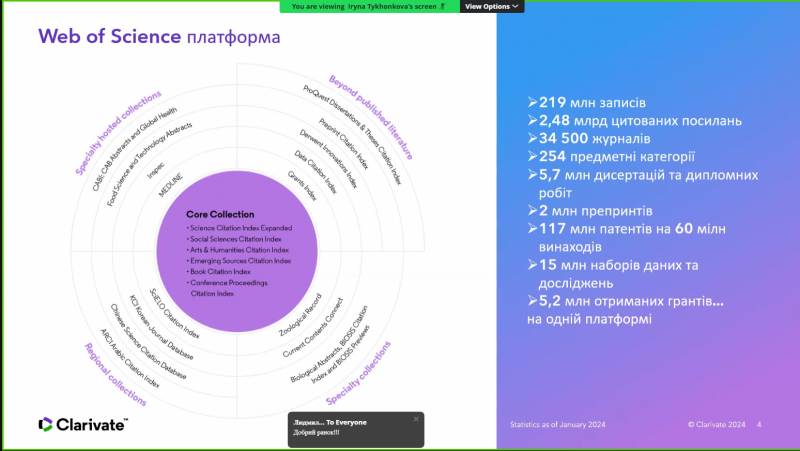Click the screen sharing banner for Iryna Tykhonkova

pyautogui.click(x=369, y=6)
